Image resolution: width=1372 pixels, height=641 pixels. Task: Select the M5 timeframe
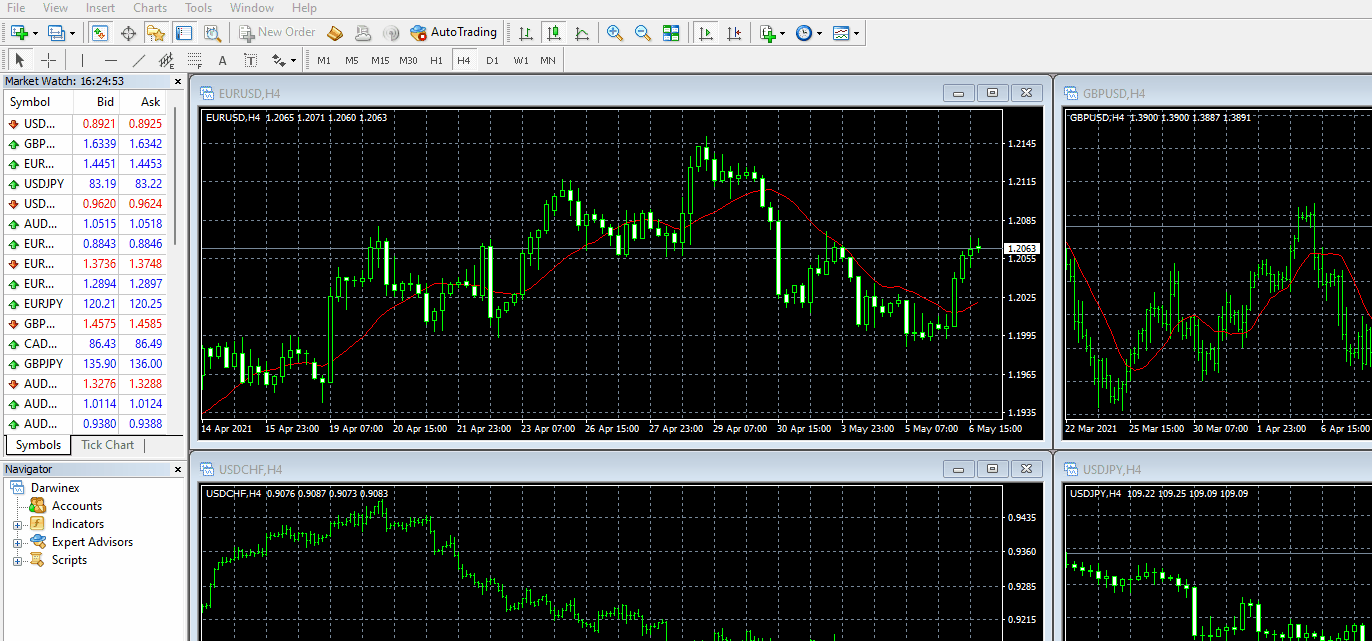pos(352,60)
